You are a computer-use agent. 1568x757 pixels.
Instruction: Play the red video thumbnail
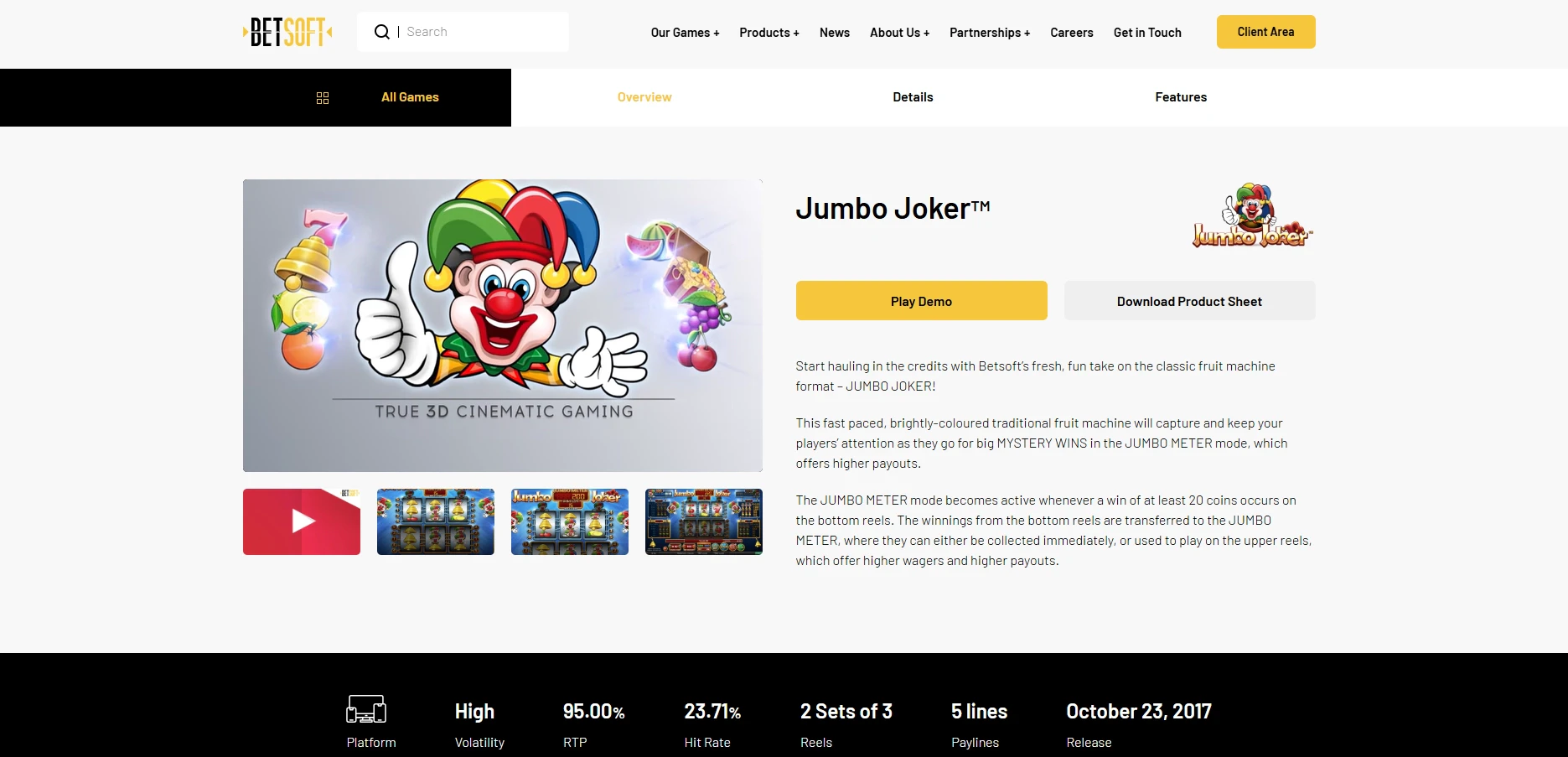[x=302, y=521]
